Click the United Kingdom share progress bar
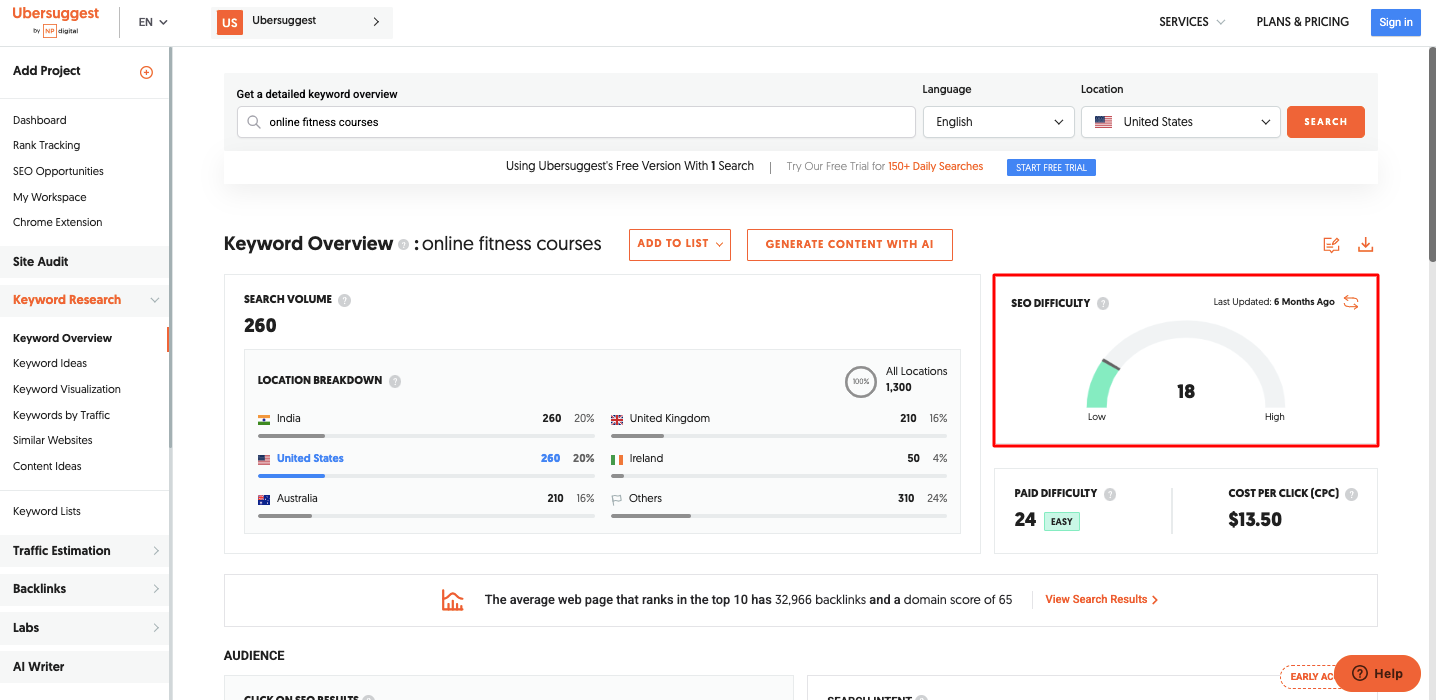Viewport: 1436px width, 700px height. pos(779,436)
